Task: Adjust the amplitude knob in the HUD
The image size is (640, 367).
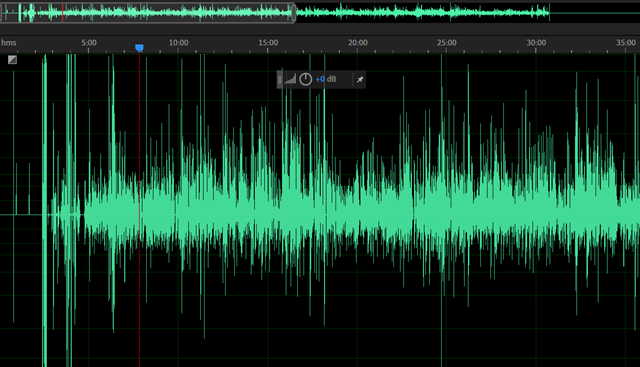Action: pyautogui.click(x=305, y=79)
